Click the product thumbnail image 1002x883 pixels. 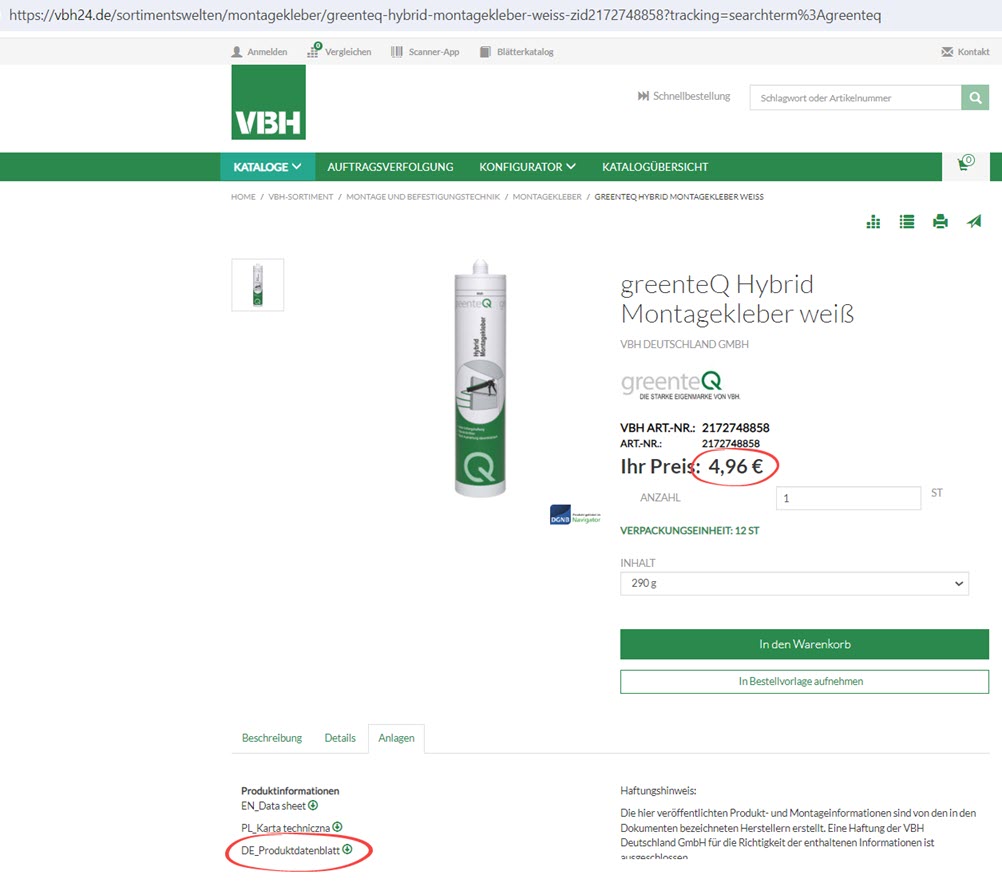coord(258,285)
